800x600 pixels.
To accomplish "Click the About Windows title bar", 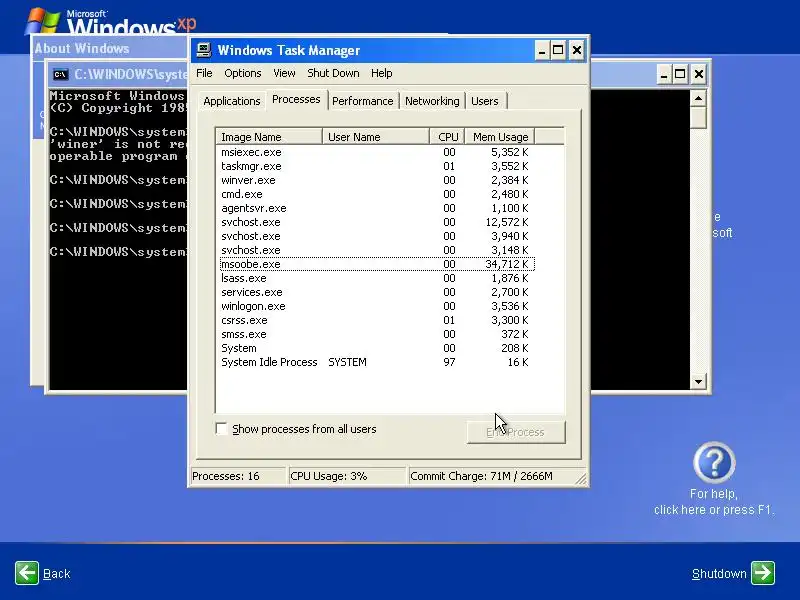I will click(x=110, y=48).
